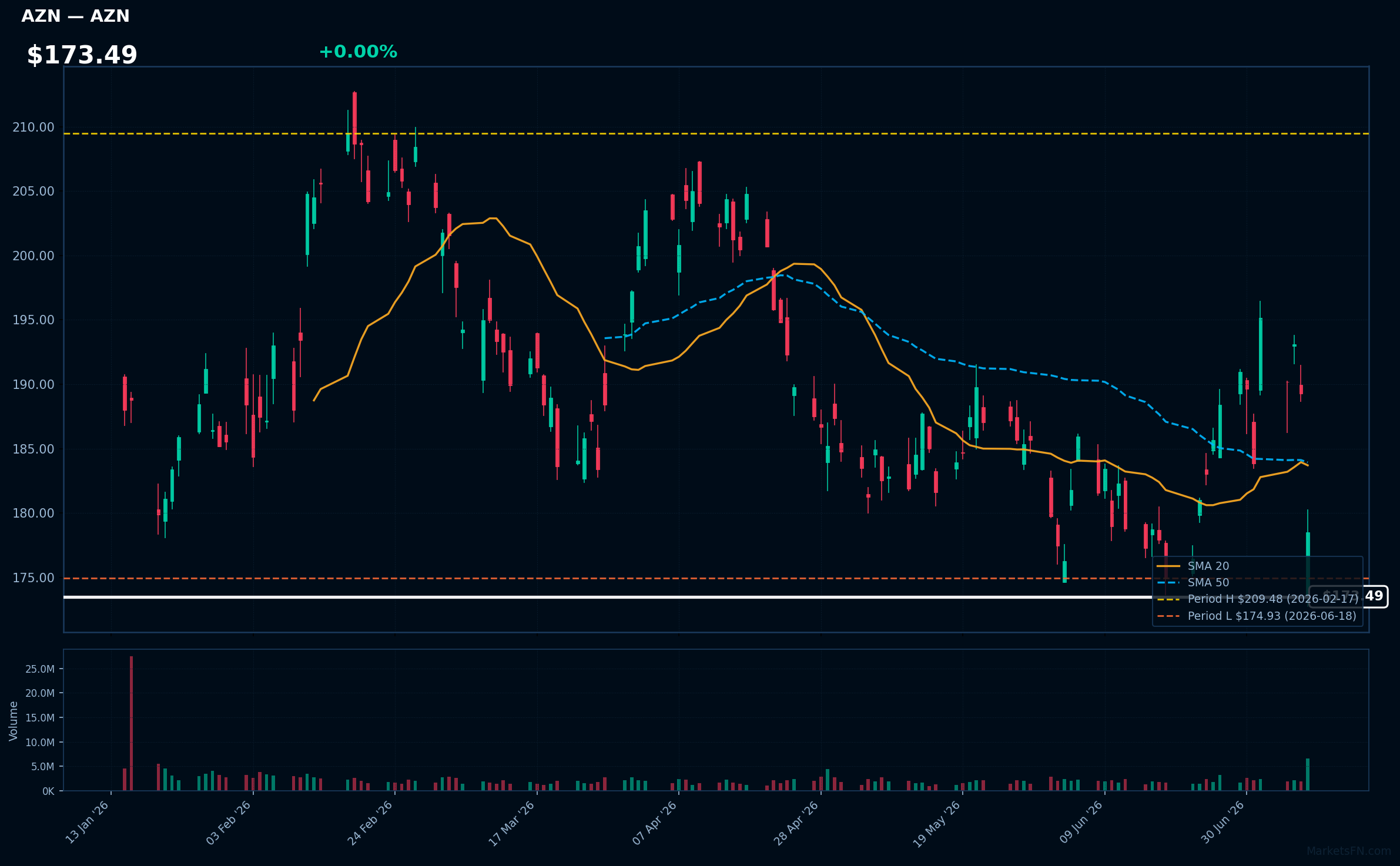This screenshot has width=1400, height=866.
Task: Click the 195.00 price axis label
Action: pos(33,320)
